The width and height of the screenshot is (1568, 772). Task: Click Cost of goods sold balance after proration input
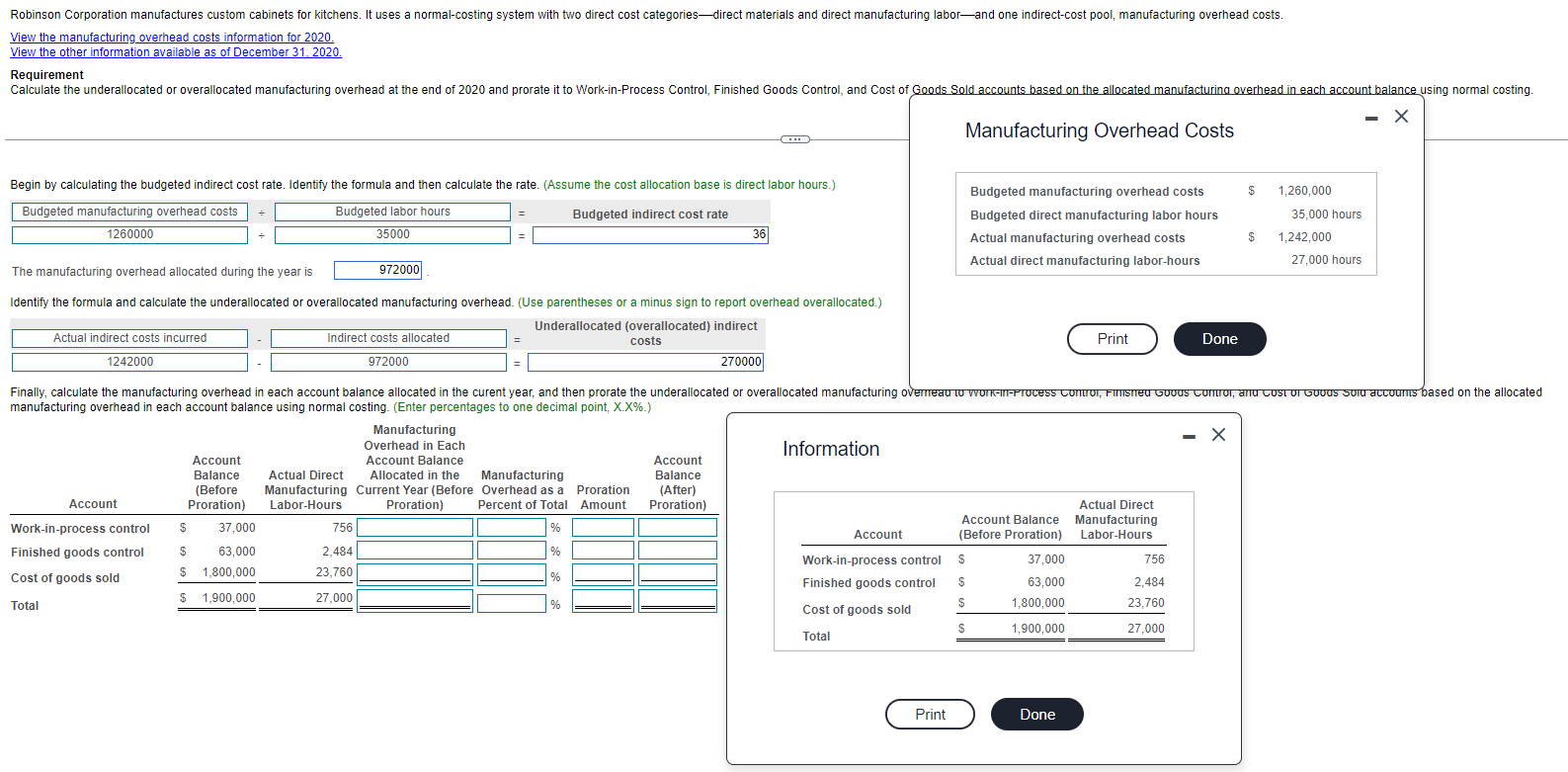click(x=678, y=573)
